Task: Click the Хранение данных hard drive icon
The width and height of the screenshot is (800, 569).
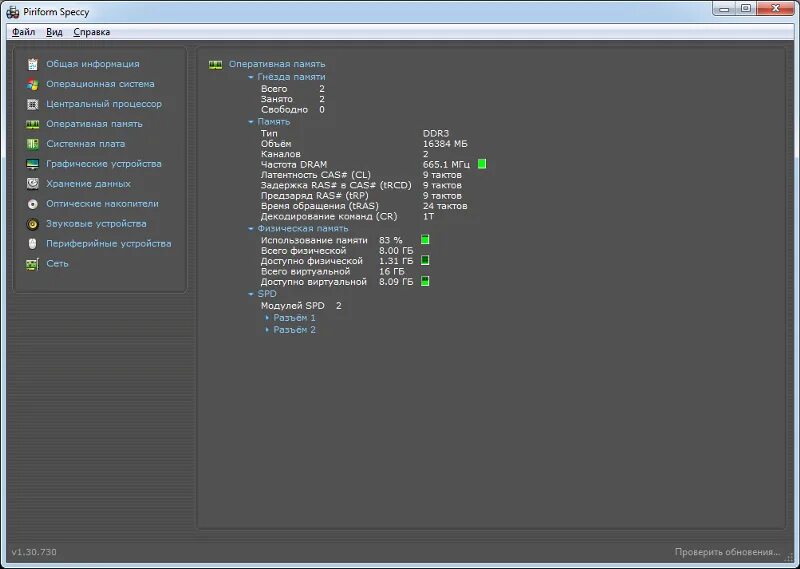Action: 33,184
